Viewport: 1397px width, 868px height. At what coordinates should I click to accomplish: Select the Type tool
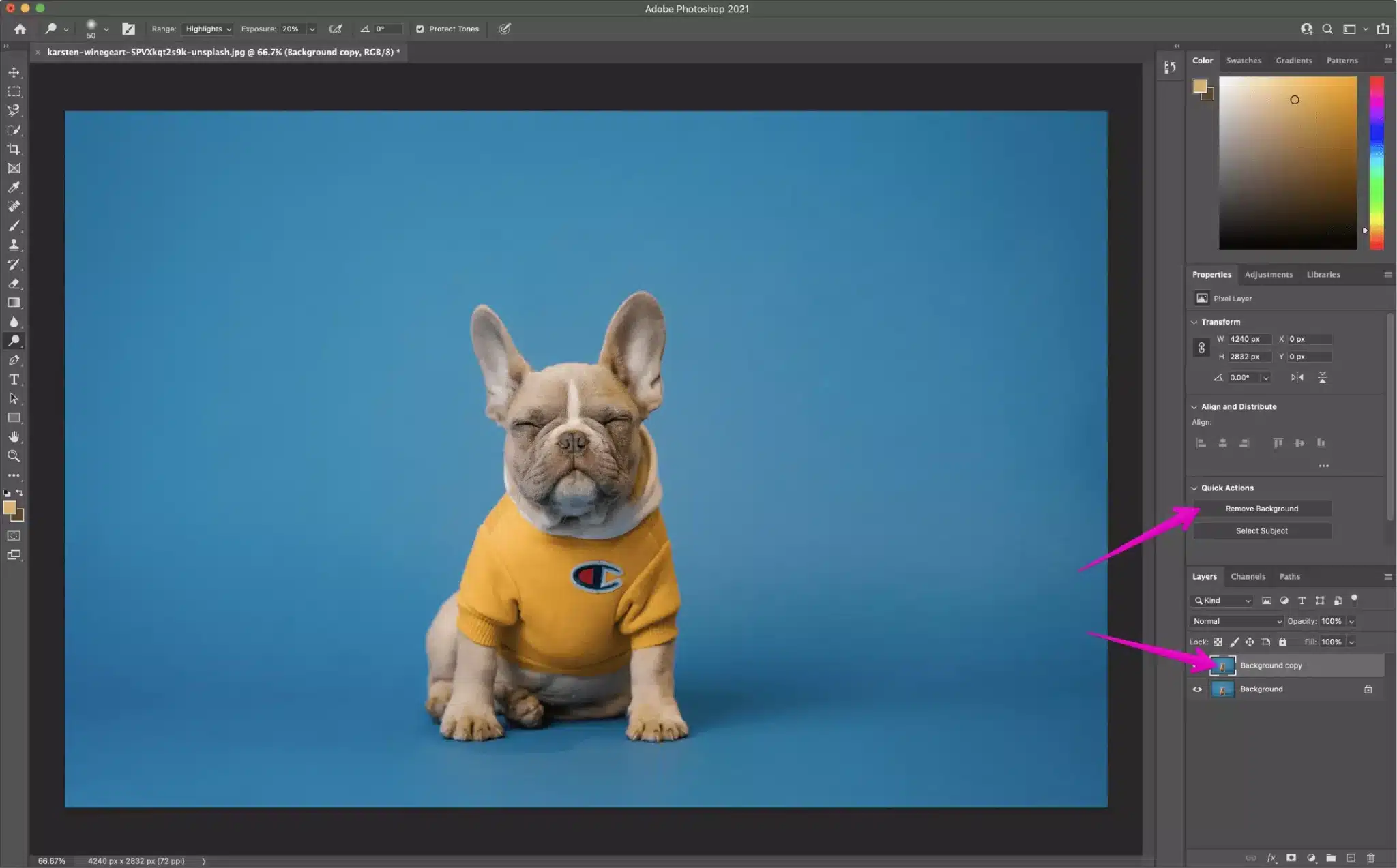[x=14, y=379]
